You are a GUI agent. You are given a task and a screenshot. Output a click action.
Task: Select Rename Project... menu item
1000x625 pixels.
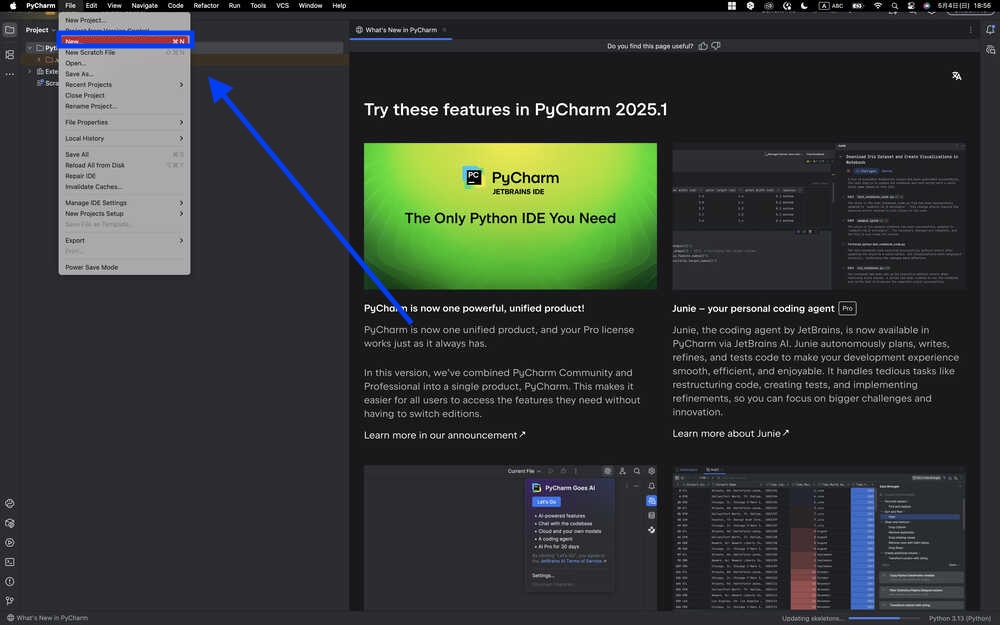[124, 107]
